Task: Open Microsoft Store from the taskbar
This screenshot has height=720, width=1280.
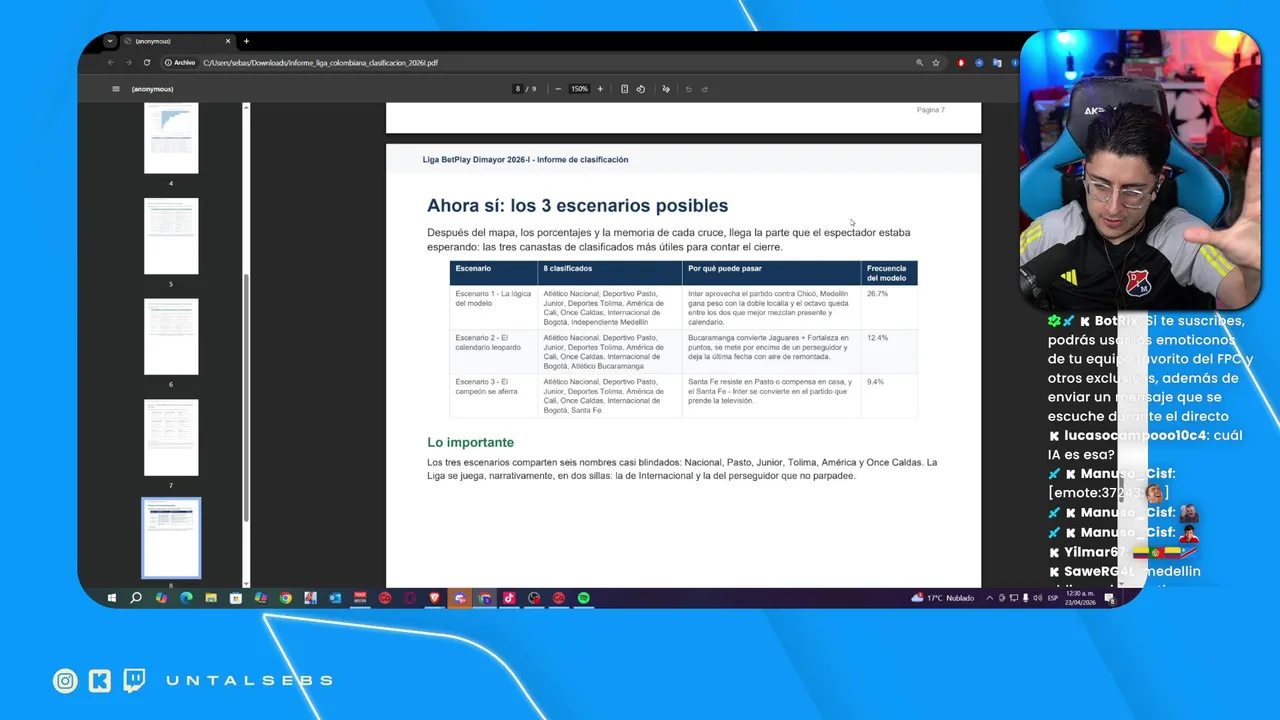Action: (236, 598)
